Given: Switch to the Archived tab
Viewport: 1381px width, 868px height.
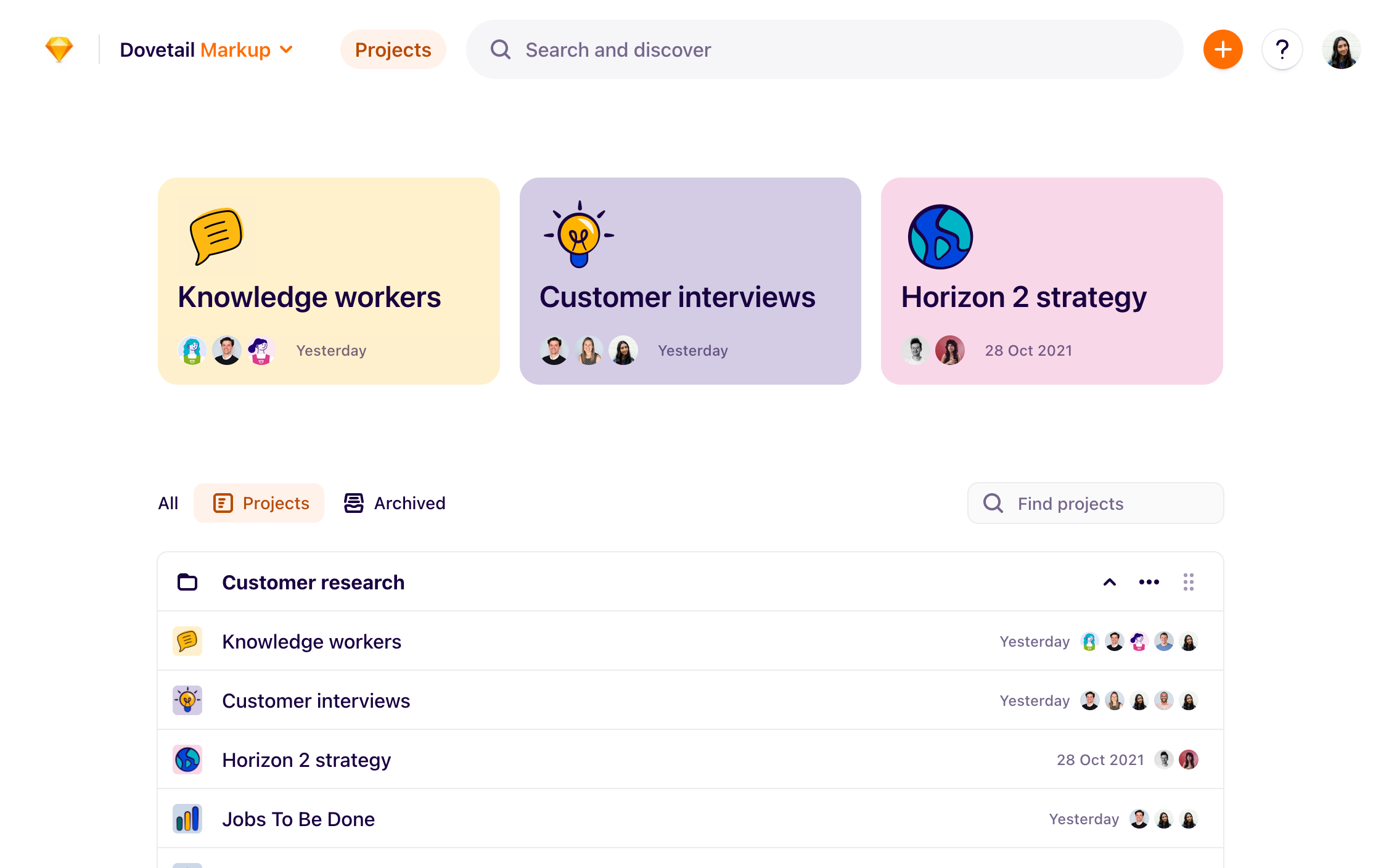Looking at the screenshot, I should click(395, 503).
